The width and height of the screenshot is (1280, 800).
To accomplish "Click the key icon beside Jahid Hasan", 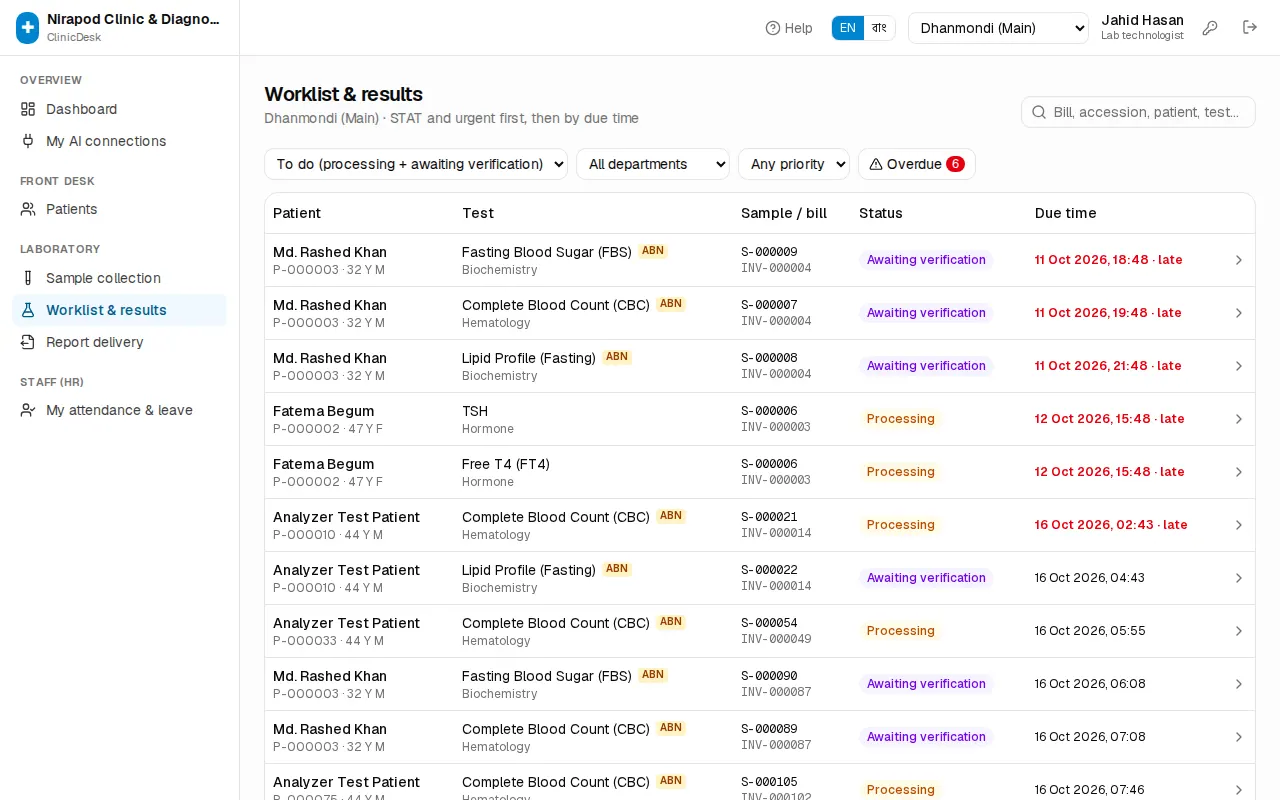I will (x=1210, y=28).
